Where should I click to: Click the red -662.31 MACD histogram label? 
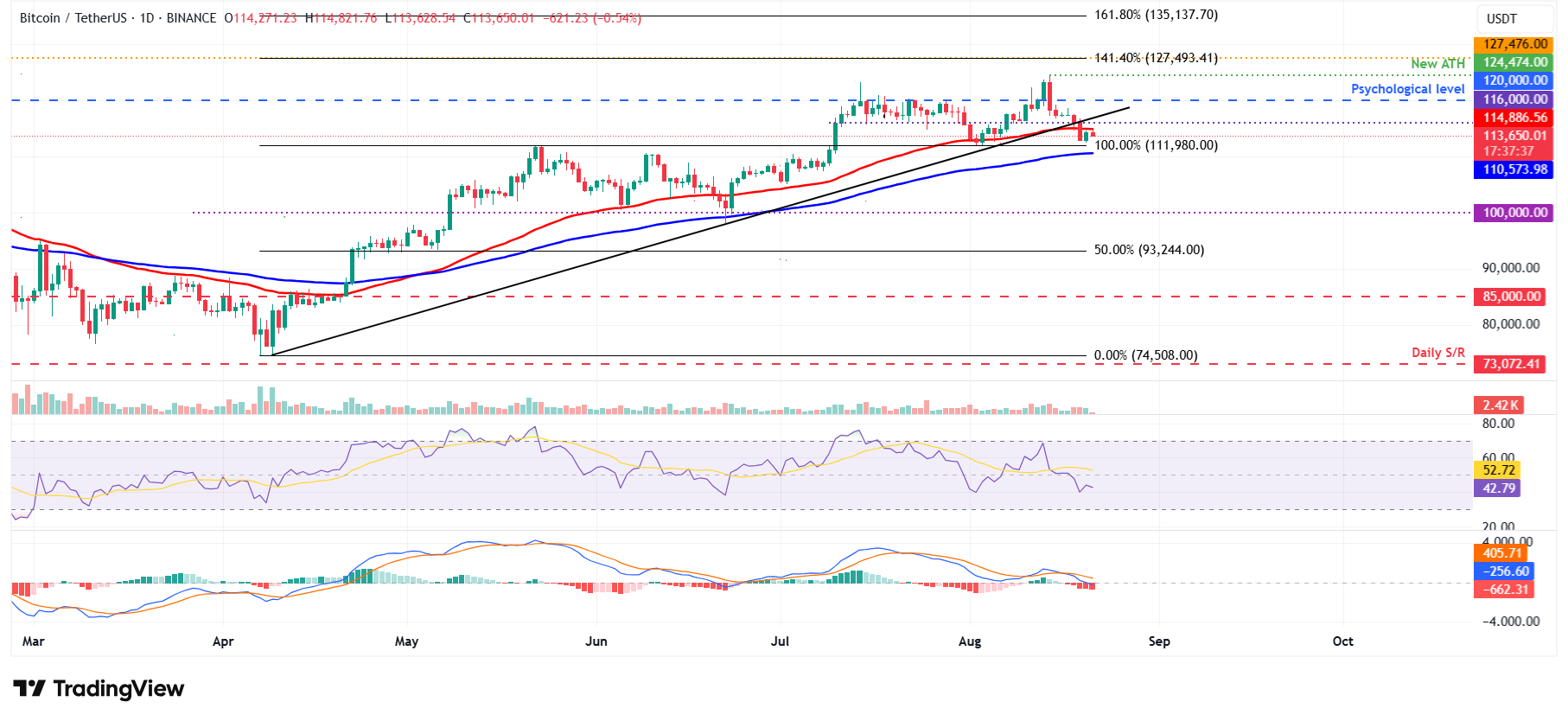(1506, 590)
